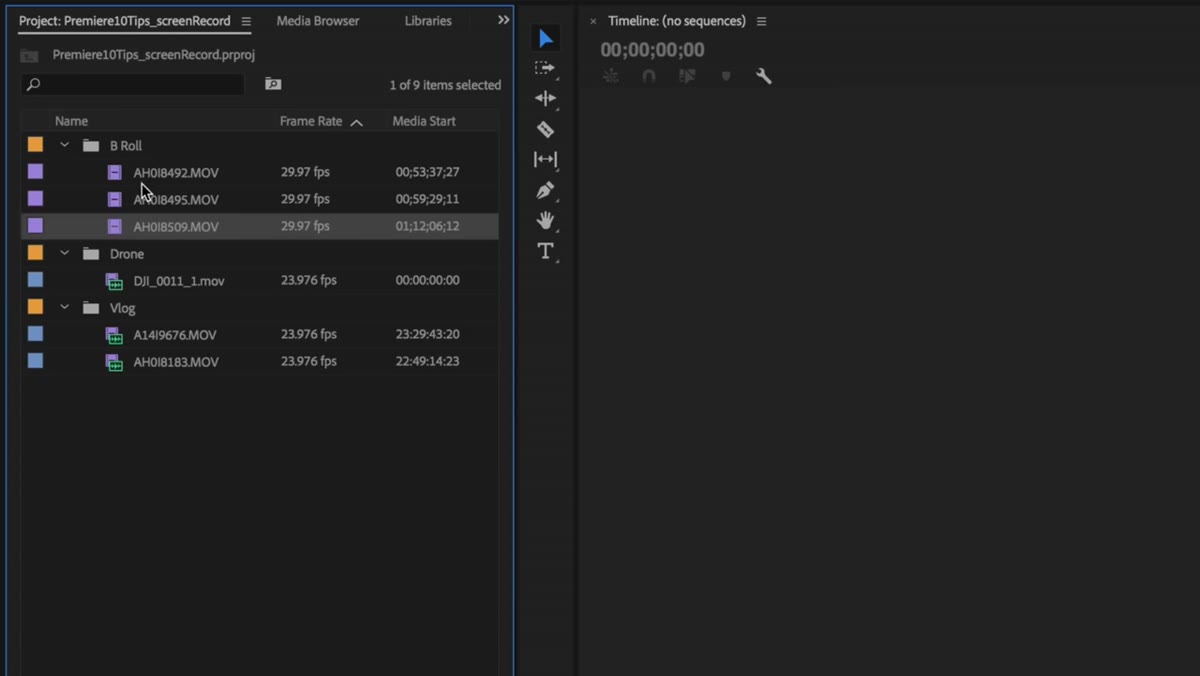Select the Project Premiere10Tips_screenRecord tab
This screenshot has width=1200, height=676.
click(125, 21)
